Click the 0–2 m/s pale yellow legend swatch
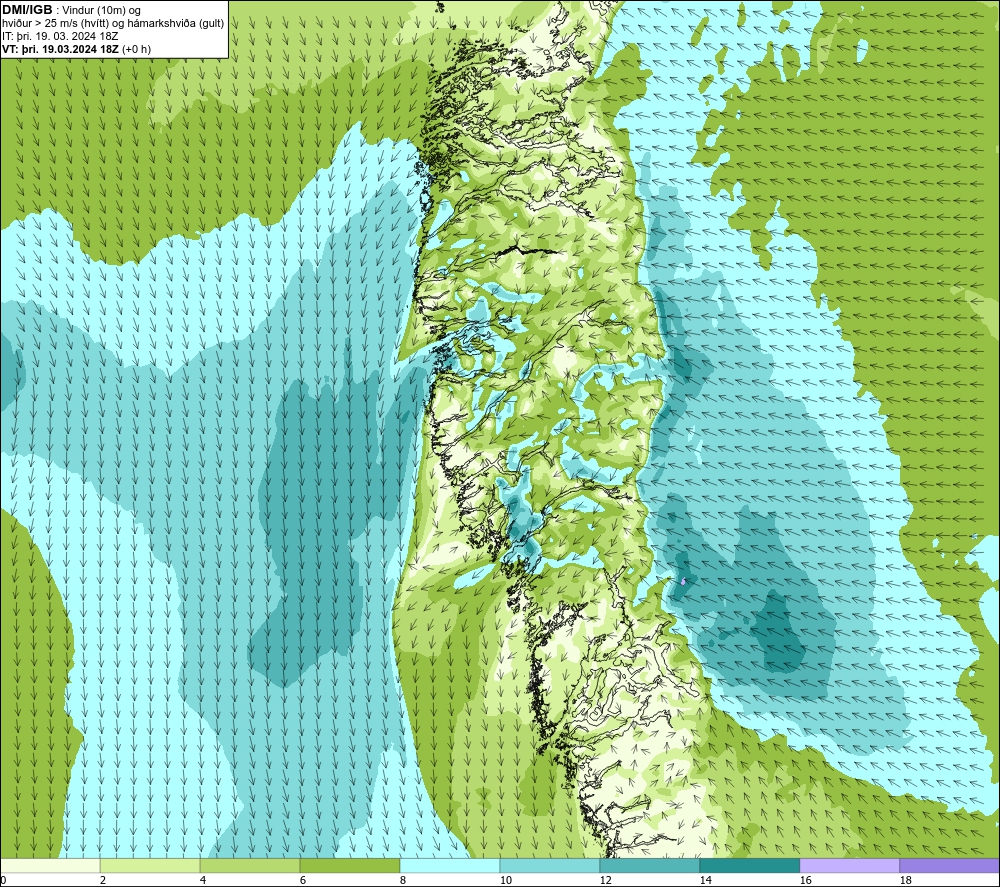Image resolution: width=1000 pixels, height=887 pixels. click(x=50, y=865)
